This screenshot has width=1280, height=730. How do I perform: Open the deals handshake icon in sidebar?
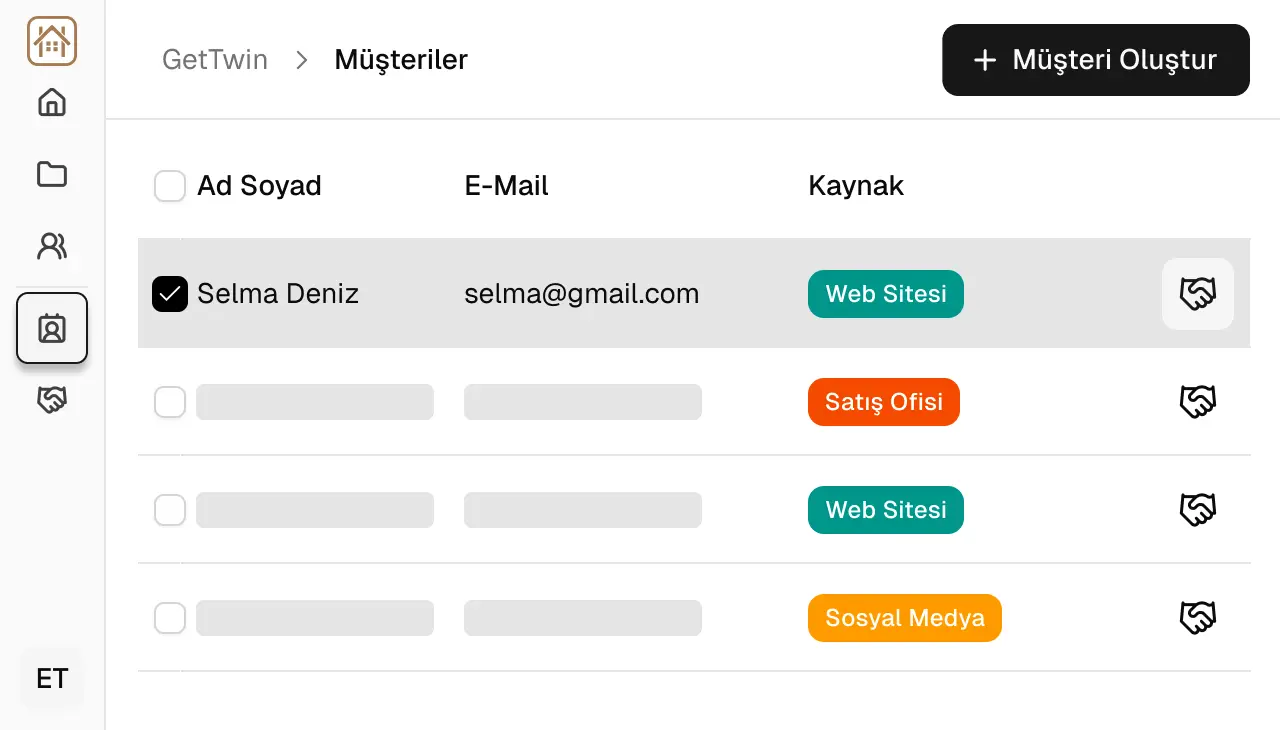pos(51,399)
